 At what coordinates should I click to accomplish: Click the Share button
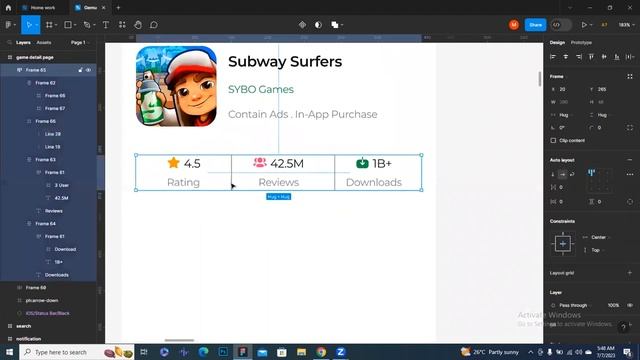[535, 25]
